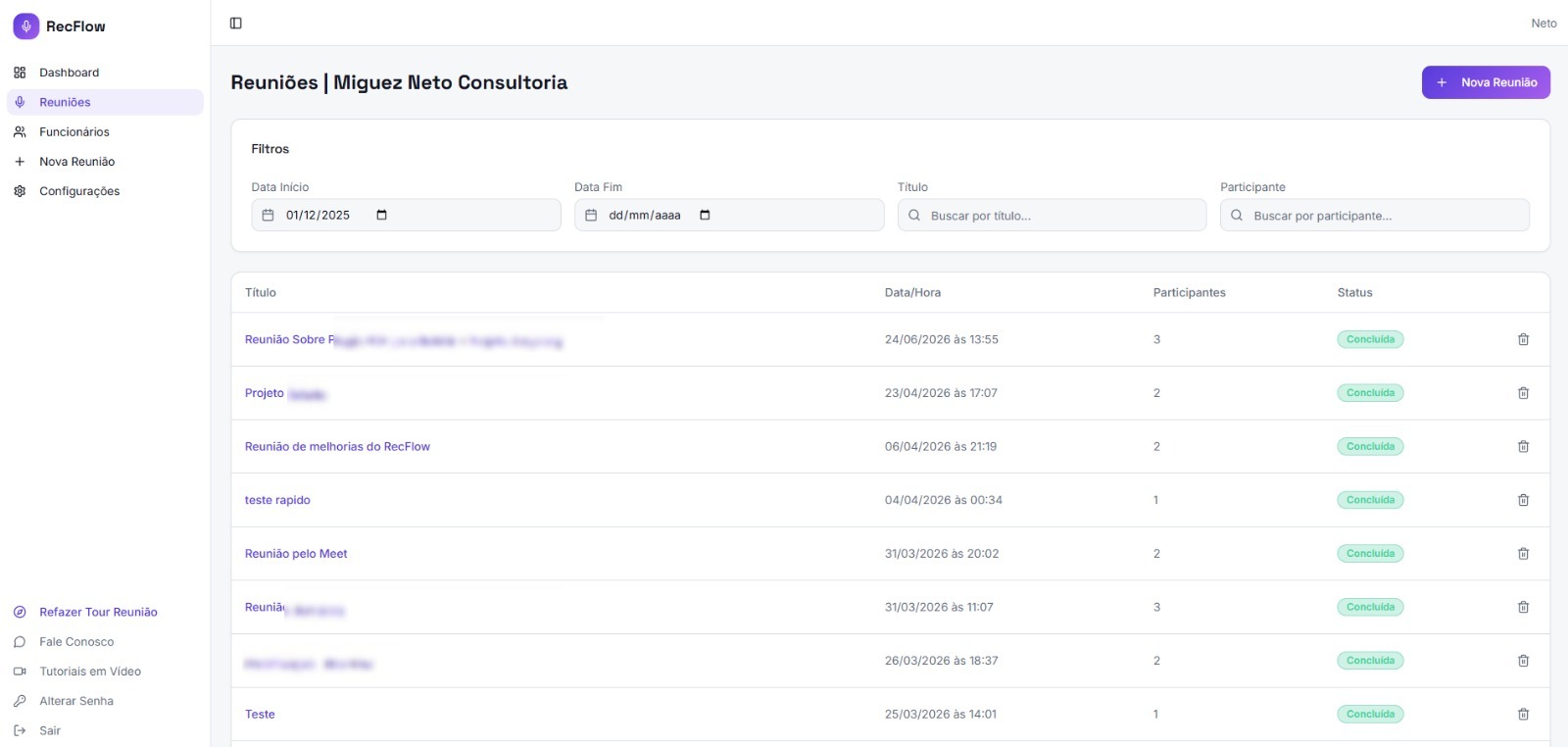Click the Status column header

1354,292
